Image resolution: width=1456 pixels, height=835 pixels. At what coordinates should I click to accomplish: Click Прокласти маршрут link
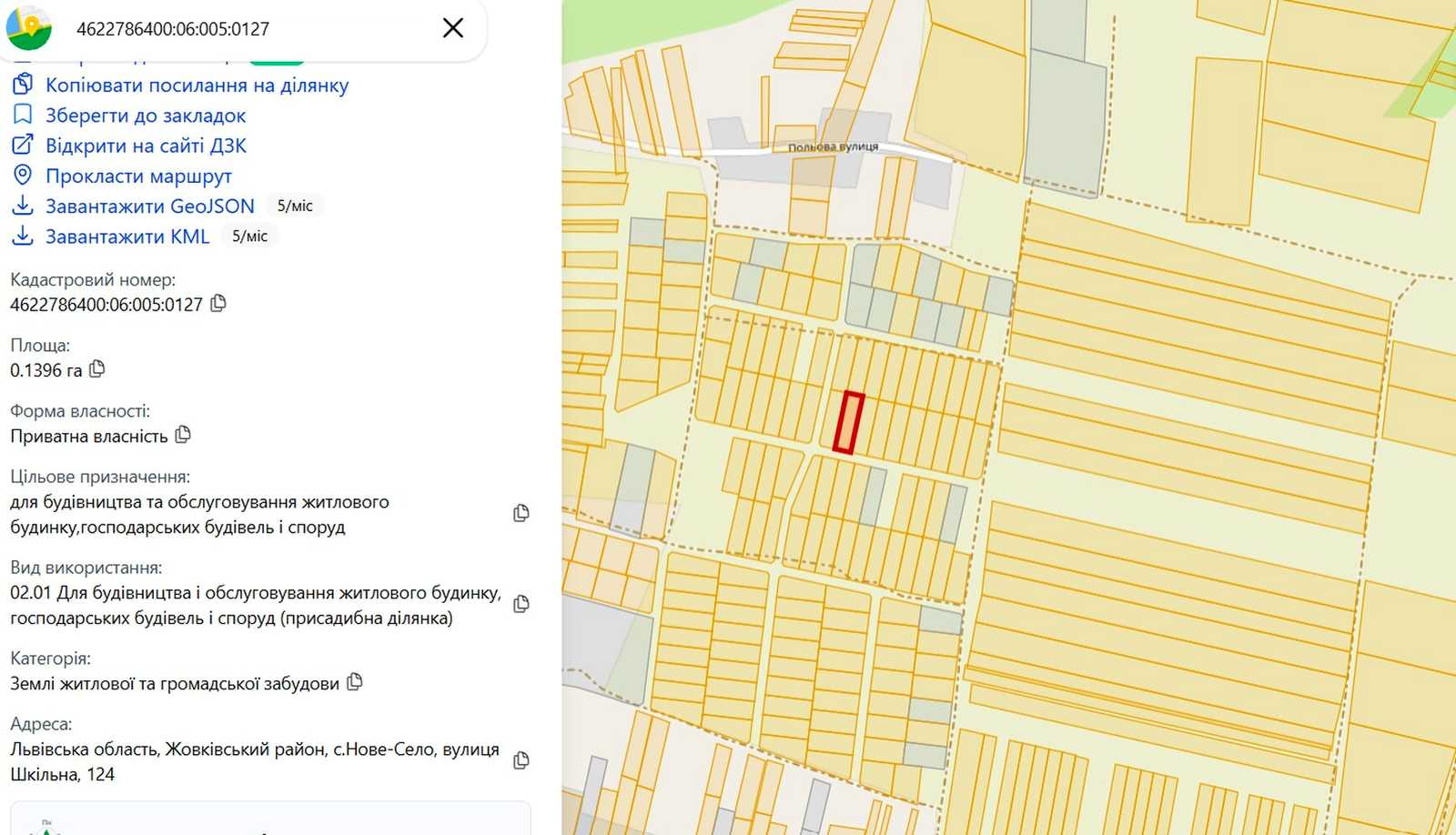pyautogui.click(x=138, y=176)
